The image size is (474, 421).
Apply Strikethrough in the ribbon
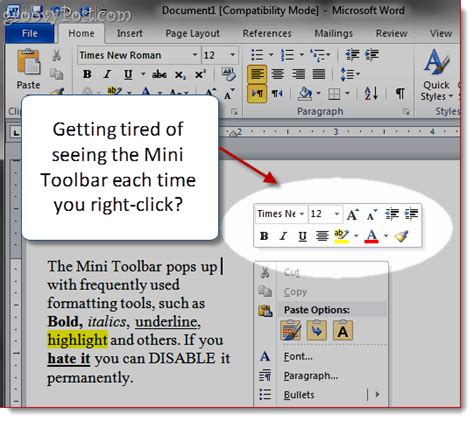[x=159, y=74]
